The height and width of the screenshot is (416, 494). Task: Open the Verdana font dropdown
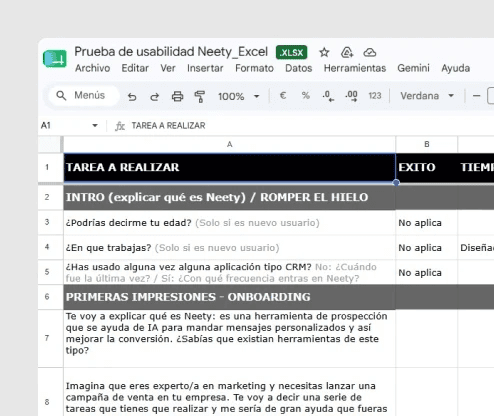pyautogui.click(x=427, y=96)
